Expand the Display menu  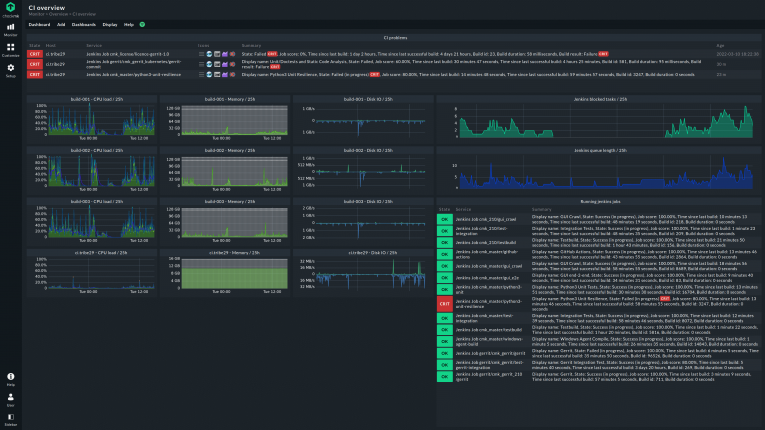pos(110,23)
